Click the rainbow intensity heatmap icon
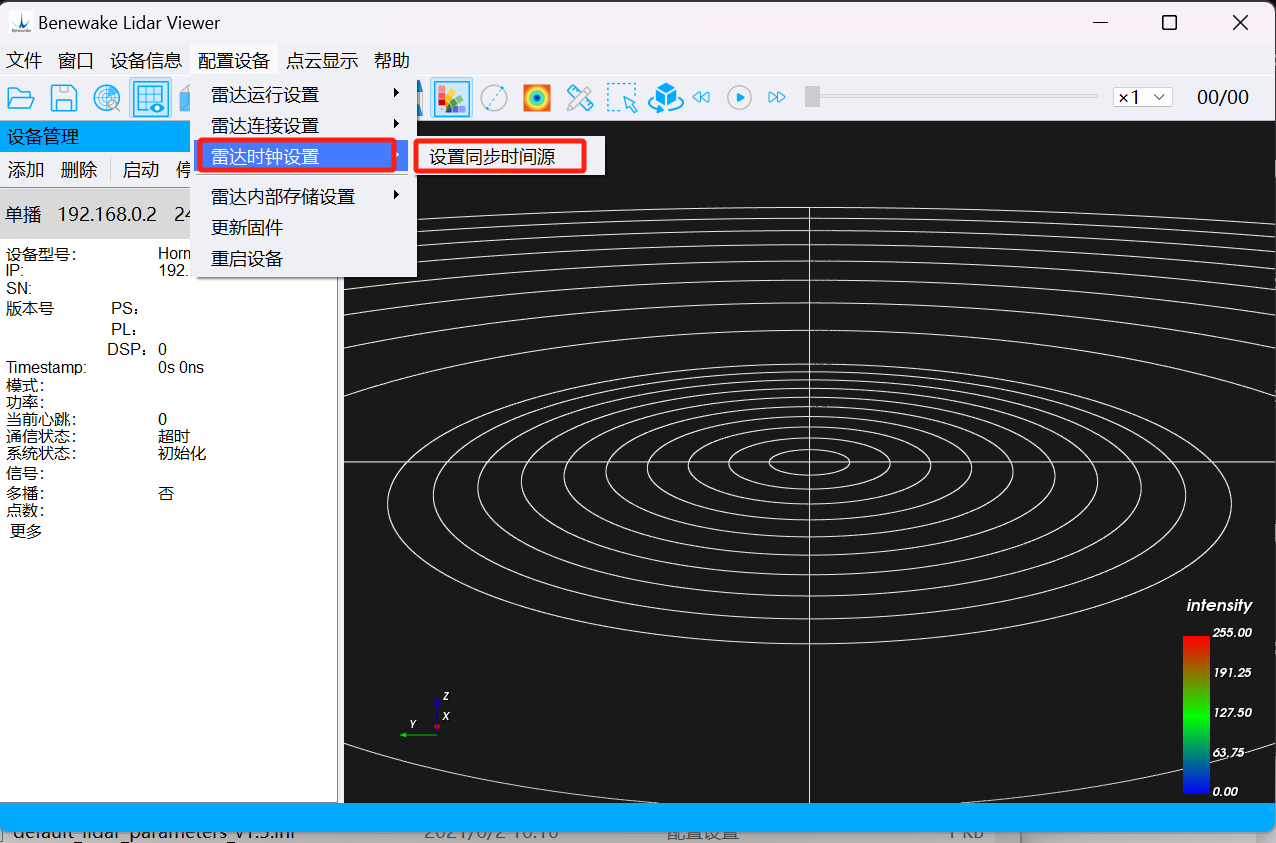This screenshot has width=1276, height=843. coord(537,98)
